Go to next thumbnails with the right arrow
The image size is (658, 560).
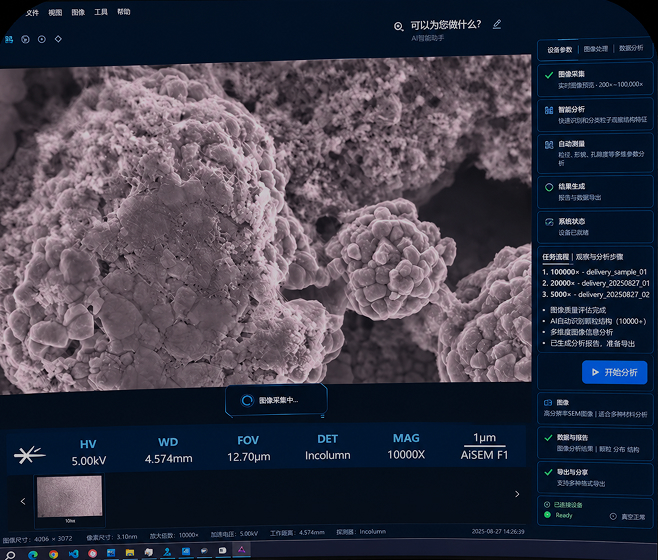[x=517, y=494]
